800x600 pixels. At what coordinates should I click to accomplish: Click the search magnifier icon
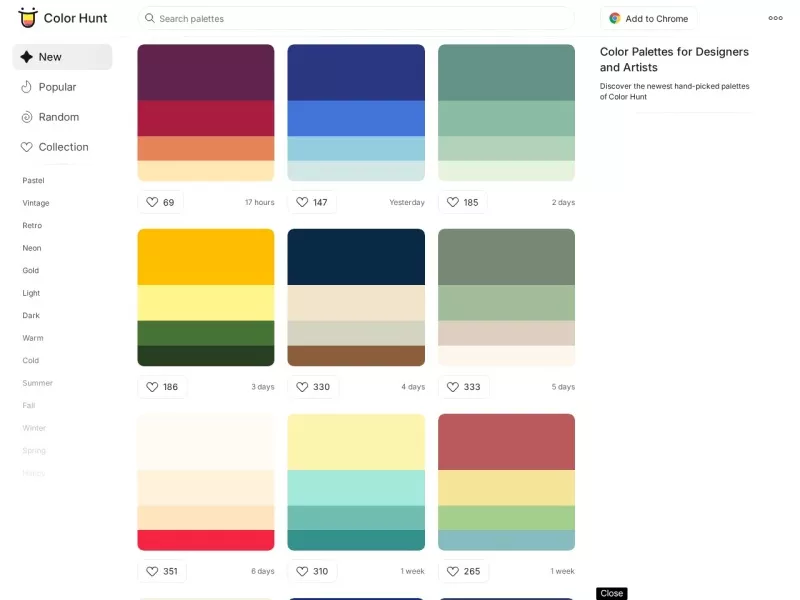[149, 18]
